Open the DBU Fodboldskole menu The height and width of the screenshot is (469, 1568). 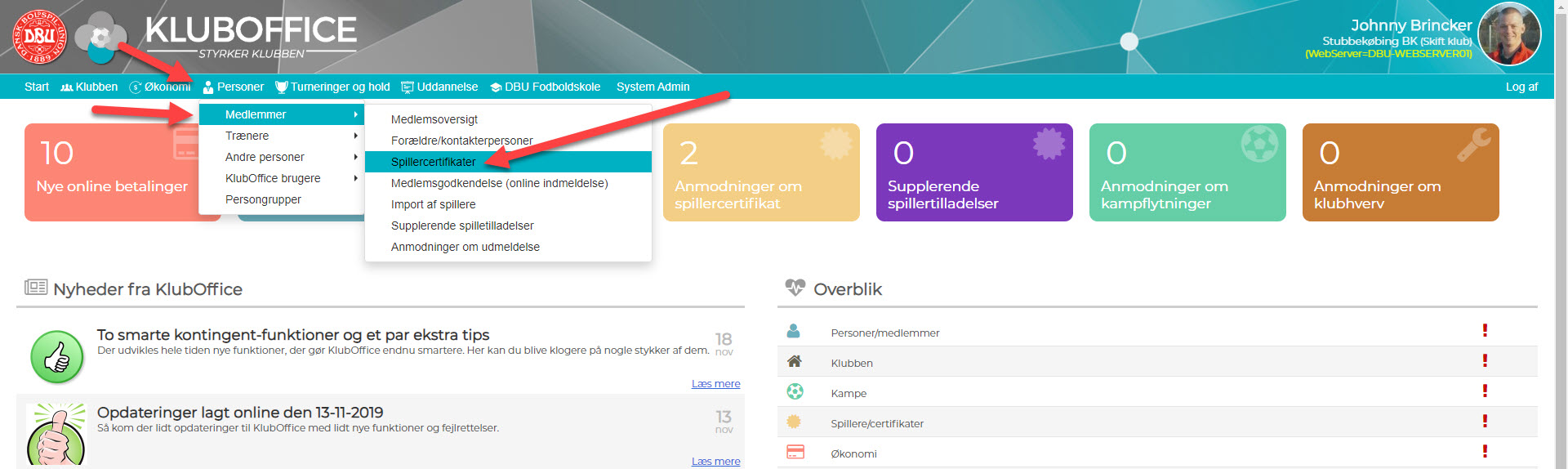[546, 87]
